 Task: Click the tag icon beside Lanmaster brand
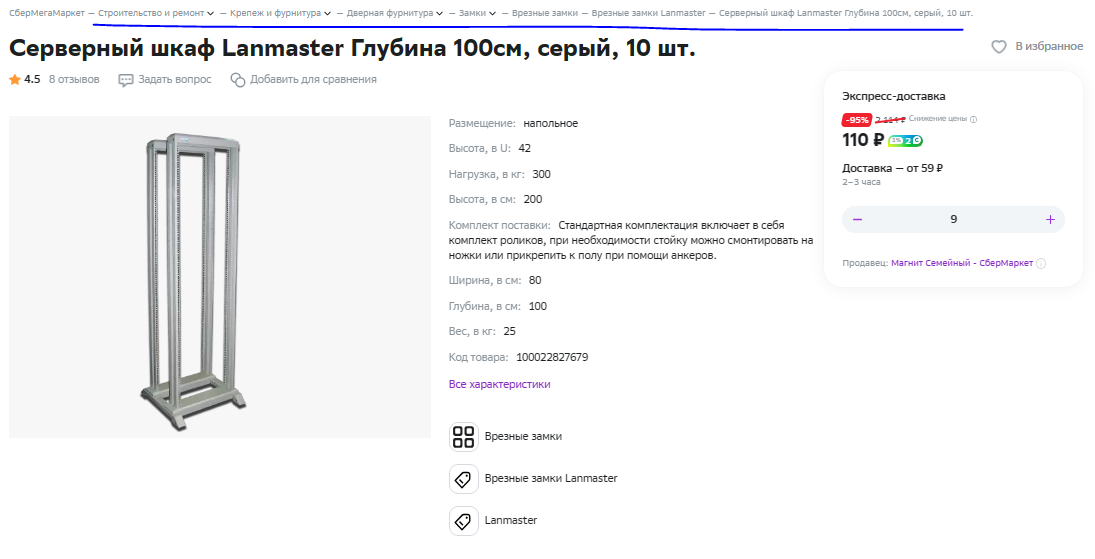click(464, 521)
